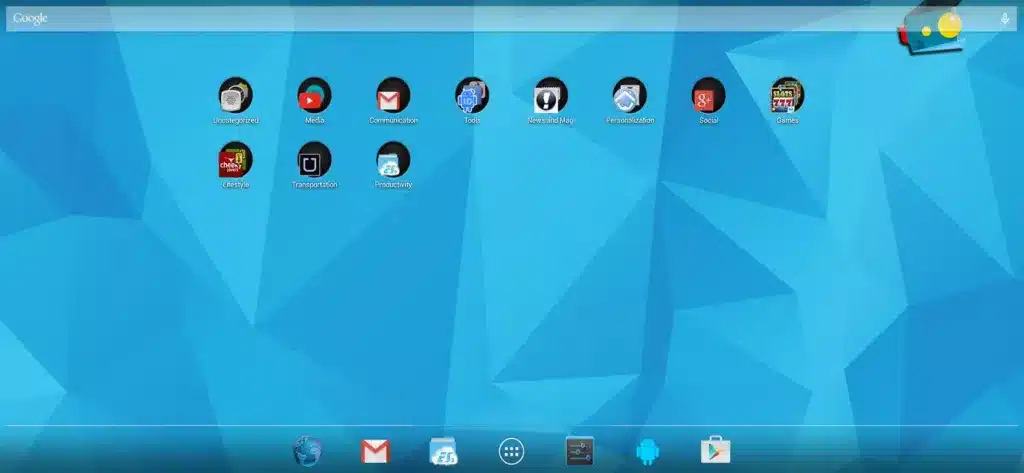Open the Productivity folder
The height and width of the screenshot is (473, 1024).
click(393, 160)
